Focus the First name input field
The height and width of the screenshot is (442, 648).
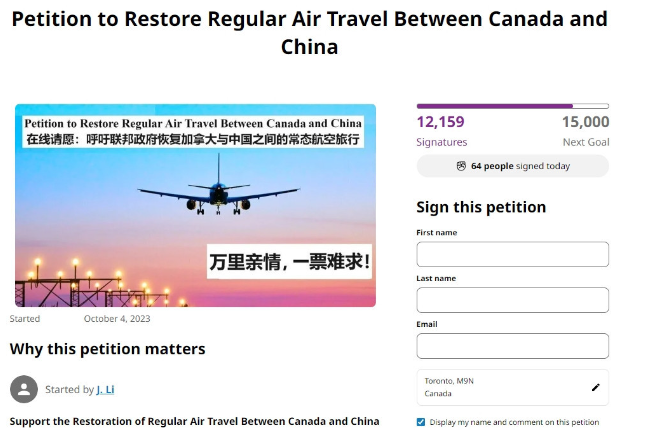tap(512, 254)
